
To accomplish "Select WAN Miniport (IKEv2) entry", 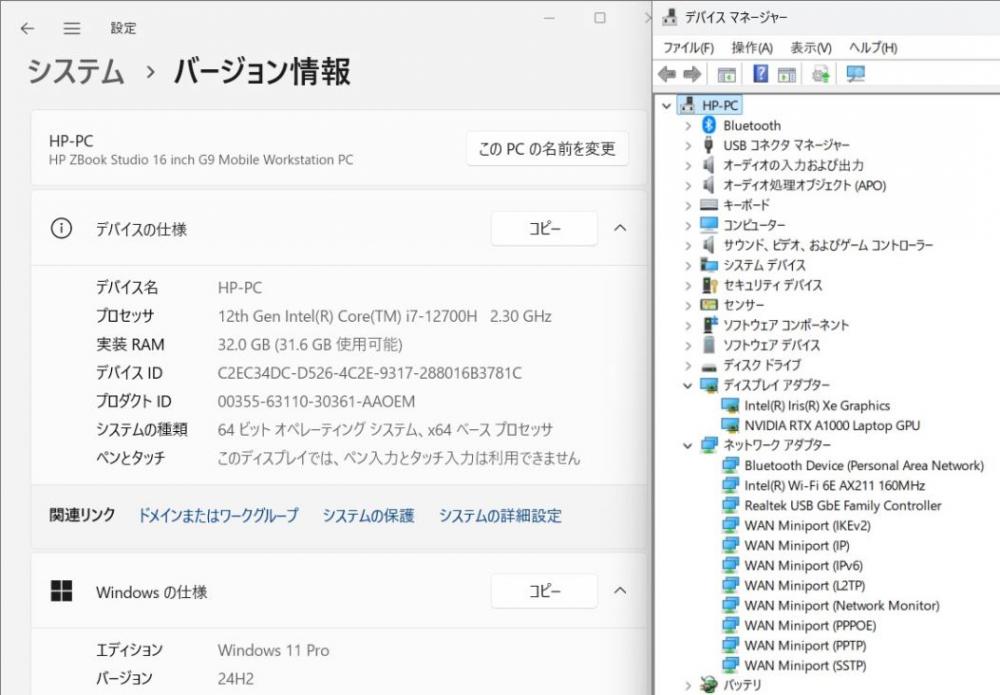I will pyautogui.click(x=807, y=525).
